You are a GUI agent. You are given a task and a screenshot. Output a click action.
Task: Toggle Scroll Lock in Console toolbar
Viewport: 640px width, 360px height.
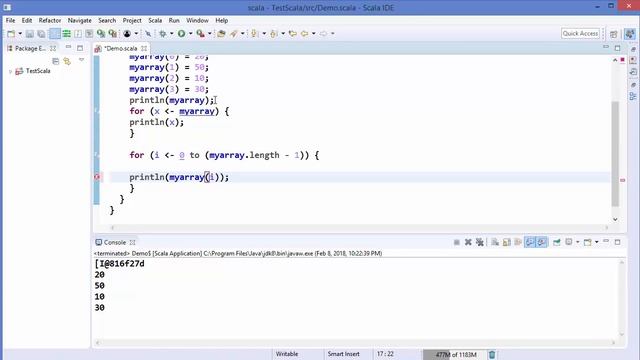507,242
